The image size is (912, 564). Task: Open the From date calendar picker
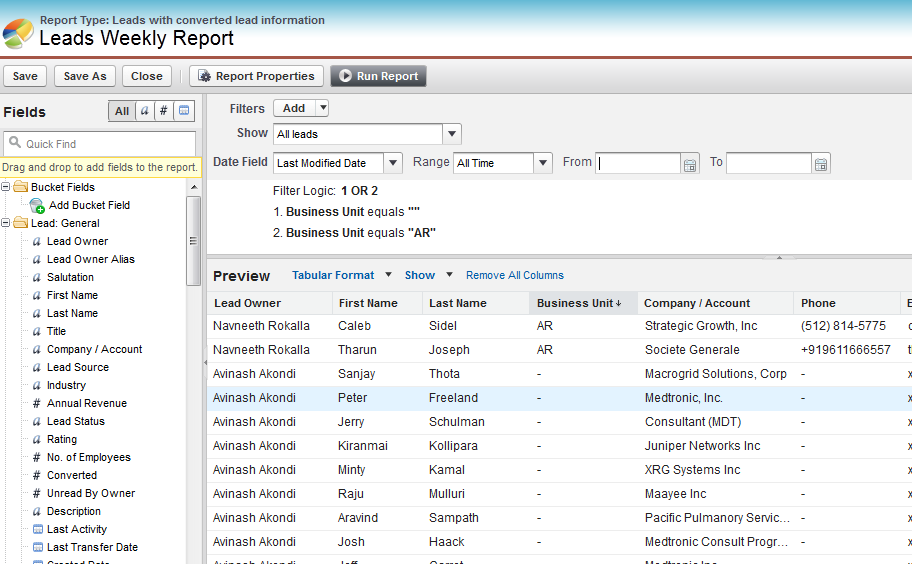point(690,164)
